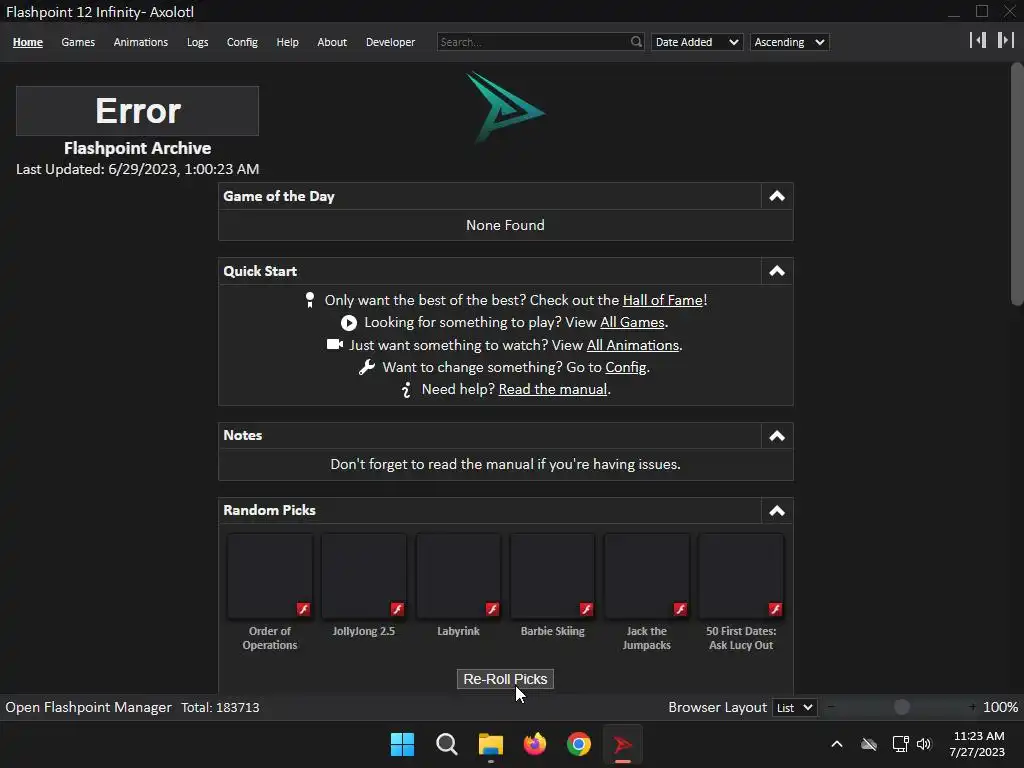Viewport: 1024px width, 768px height.
Task: Open the Hall of Fame link
Action: [662, 300]
